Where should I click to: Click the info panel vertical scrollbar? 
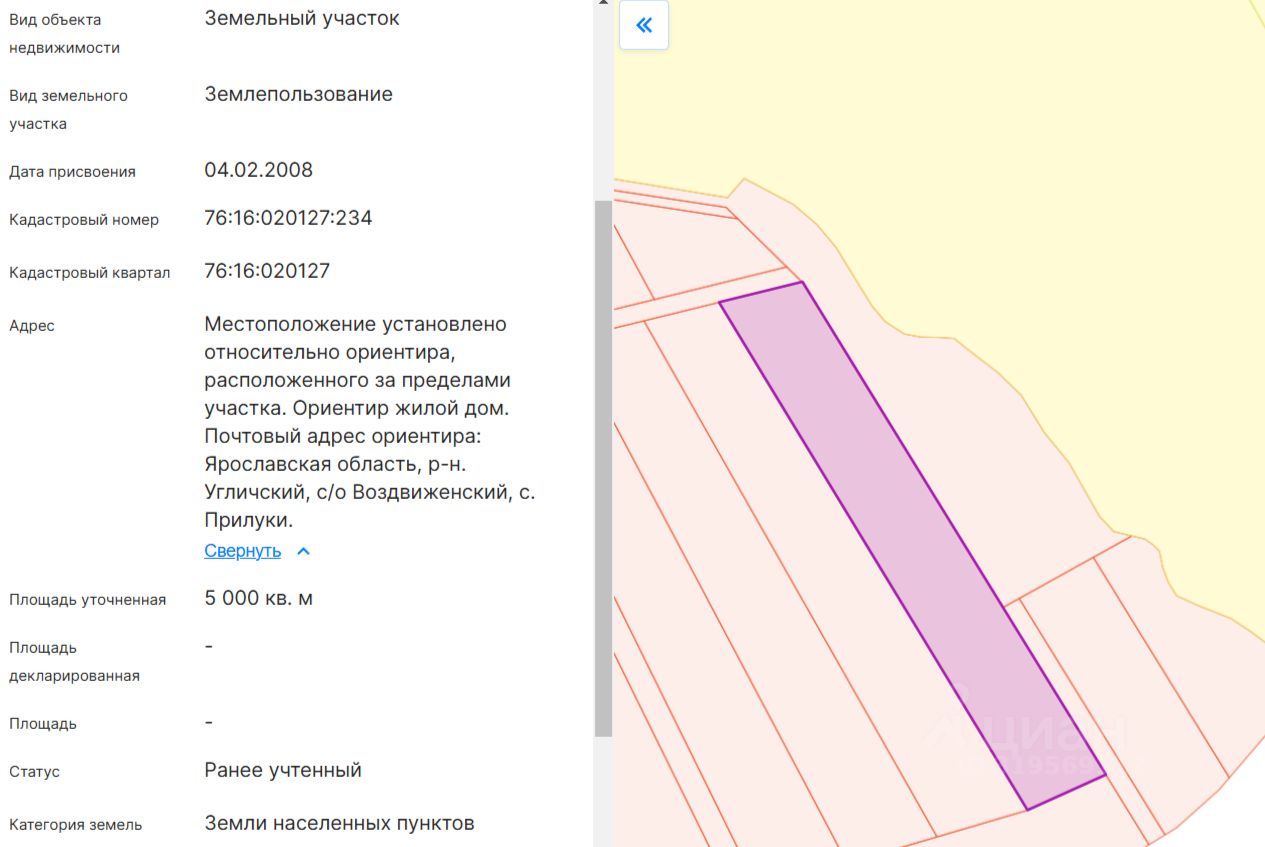(603, 468)
